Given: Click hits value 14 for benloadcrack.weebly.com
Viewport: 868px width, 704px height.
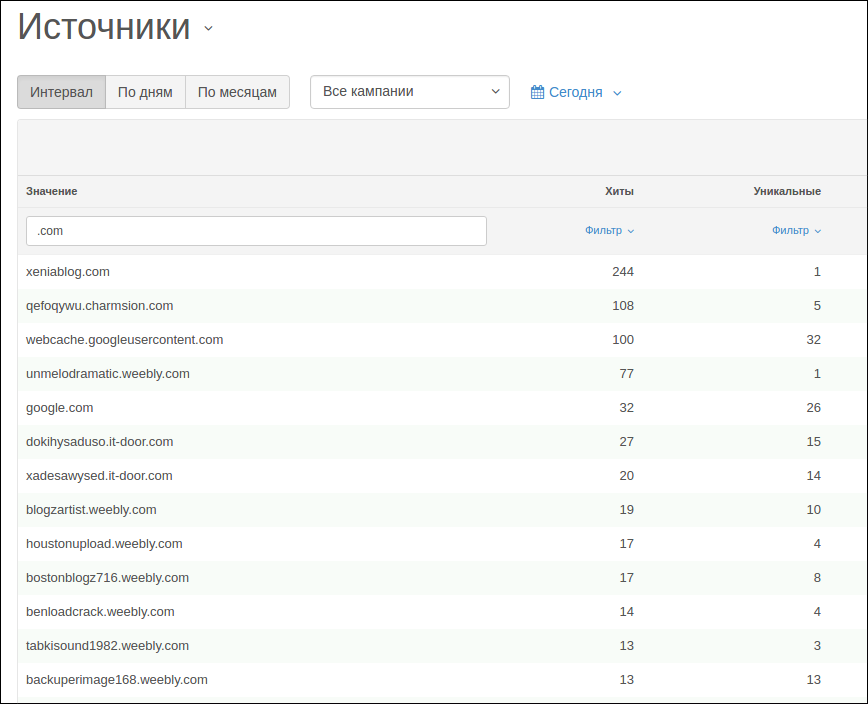Looking at the screenshot, I should point(627,612).
